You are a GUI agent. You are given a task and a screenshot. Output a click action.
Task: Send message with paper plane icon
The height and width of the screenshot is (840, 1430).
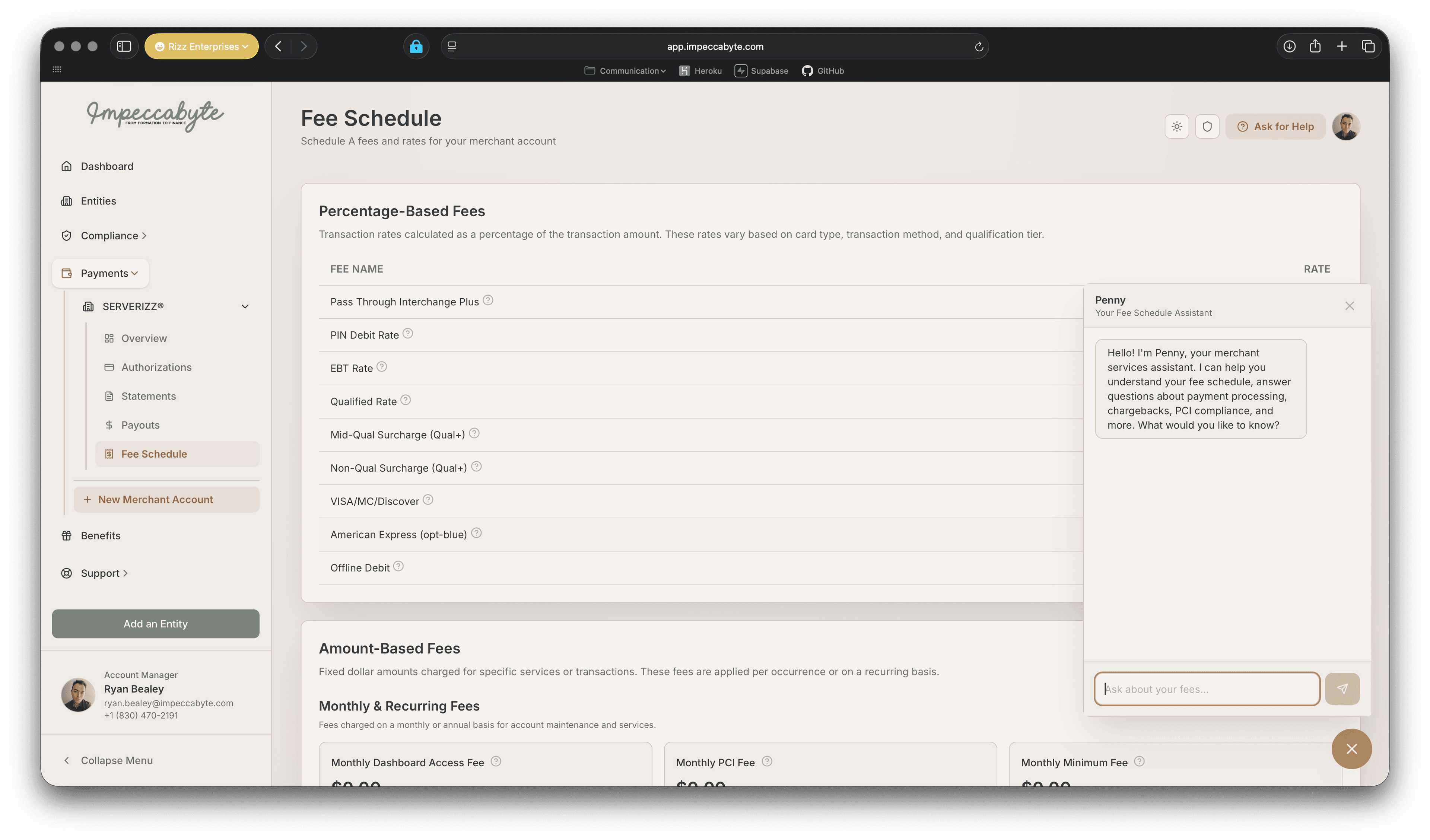(1342, 688)
